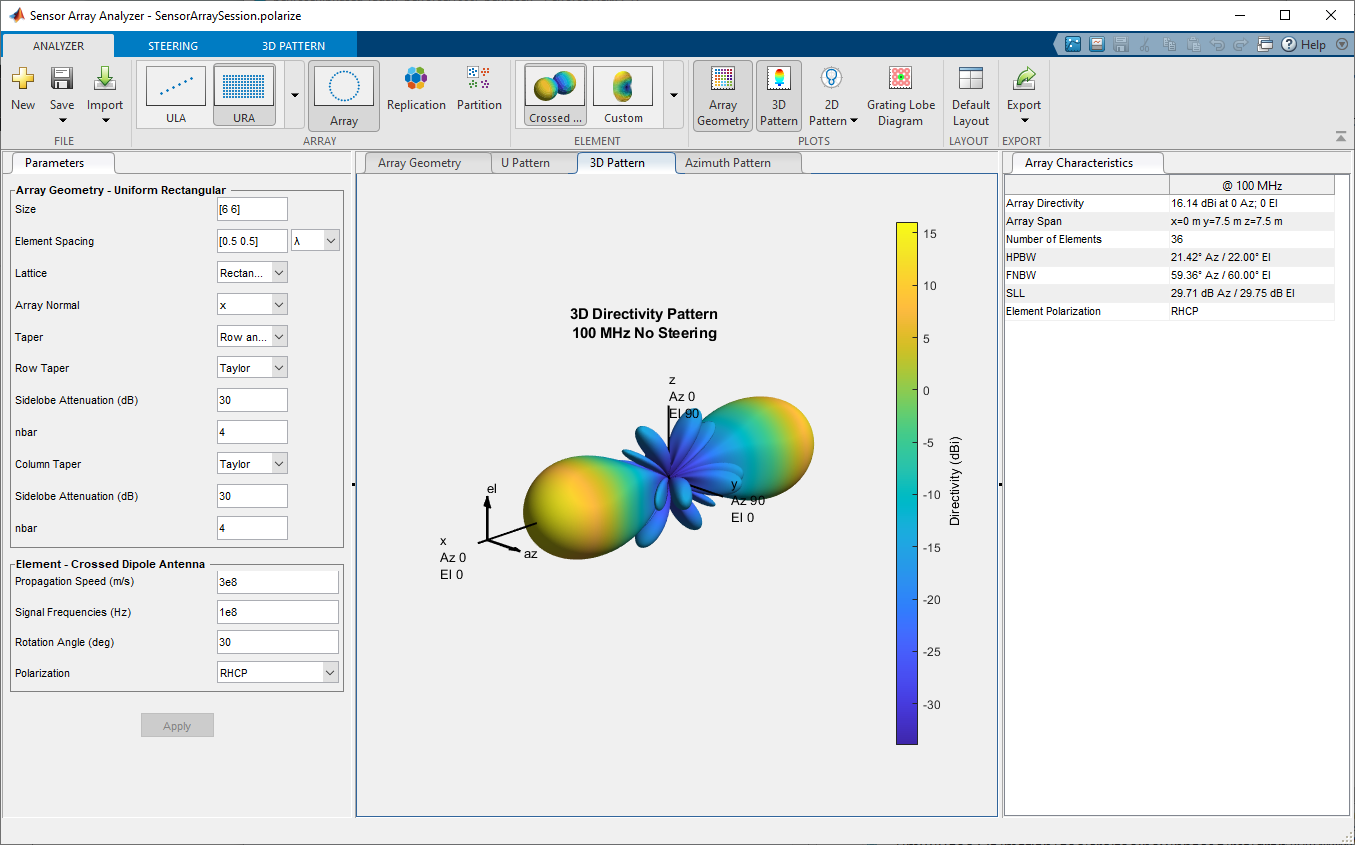Open the Help button
1355x845 pixels.
[x=1304, y=45]
